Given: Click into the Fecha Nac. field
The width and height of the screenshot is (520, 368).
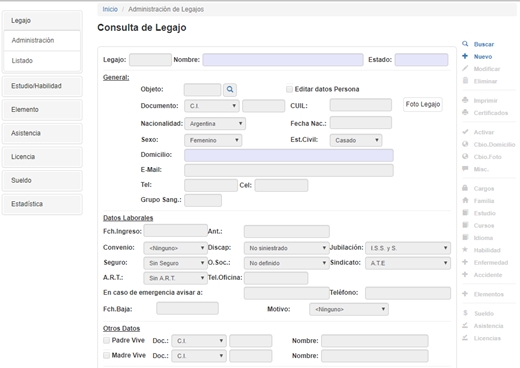Looking at the screenshot, I should point(361,123).
